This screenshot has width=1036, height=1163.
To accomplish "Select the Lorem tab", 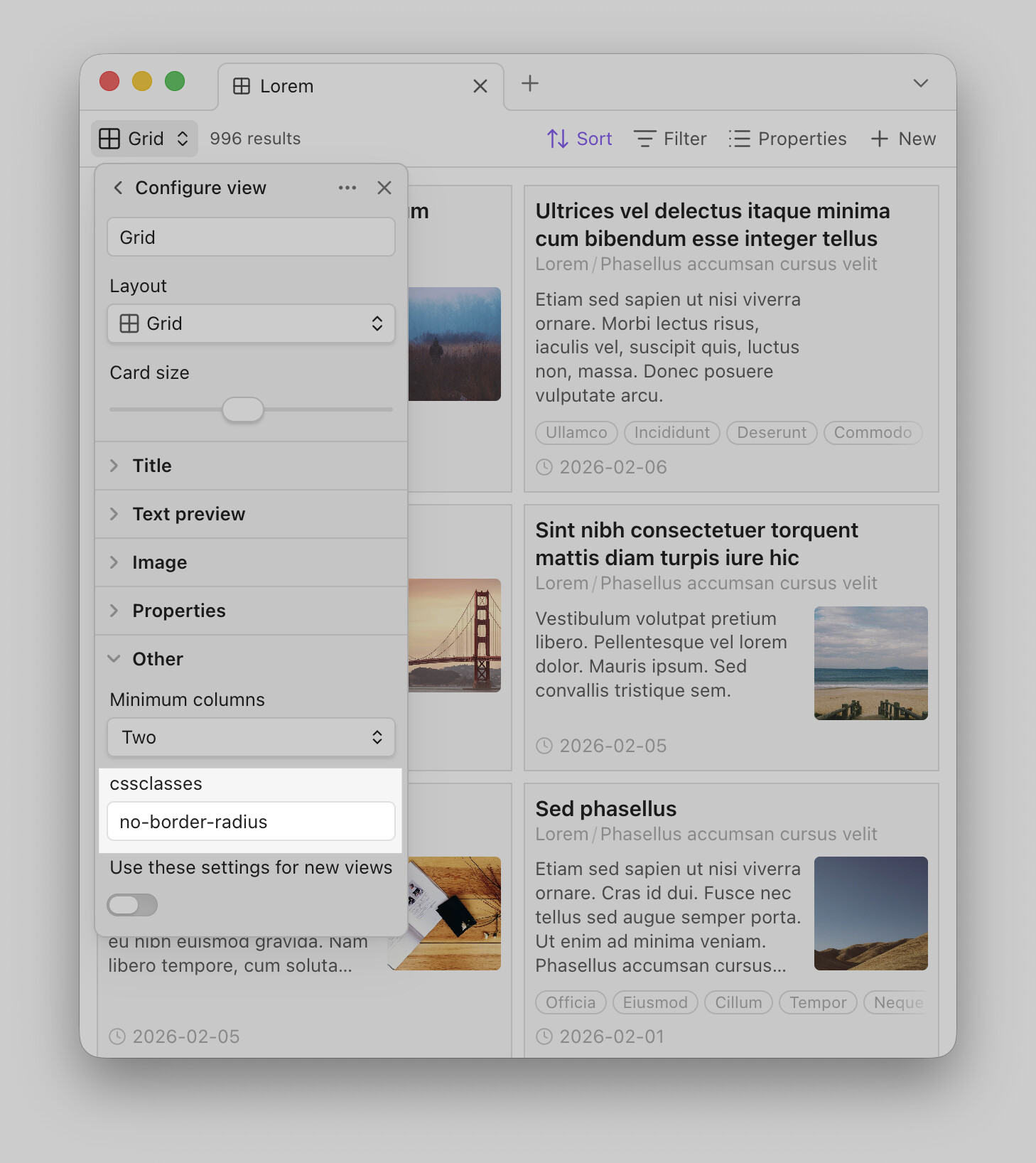I will (x=286, y=86).
